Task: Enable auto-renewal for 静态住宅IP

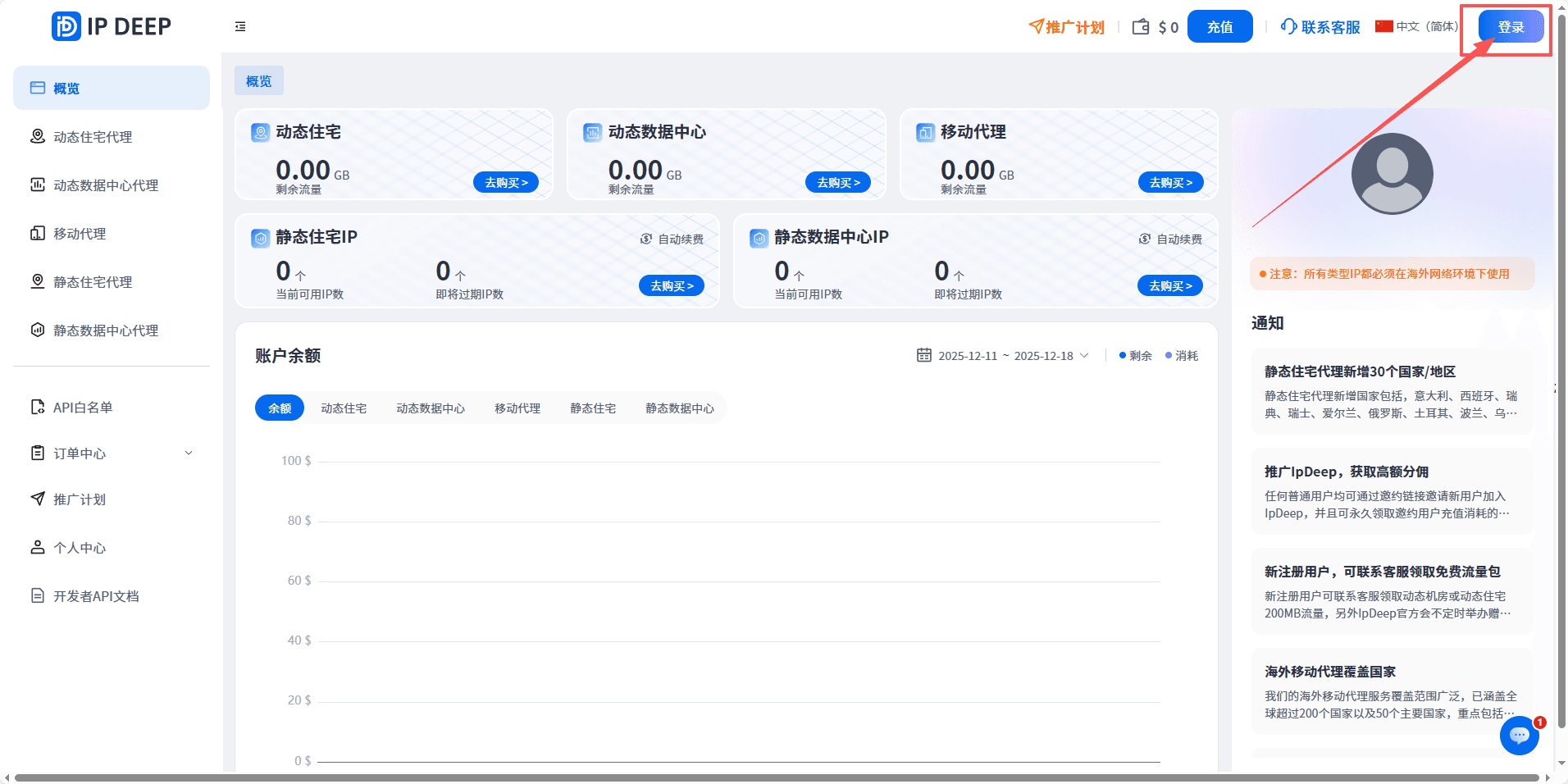Action: pos(671,239)
